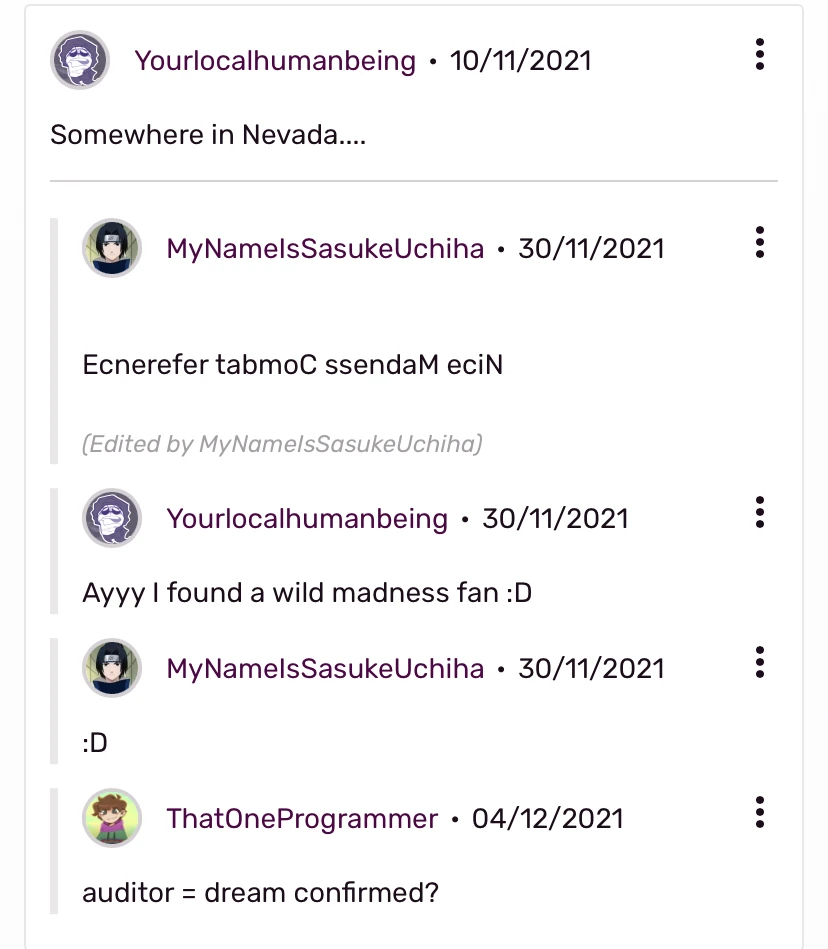Viewport: 828px width, 949px height.
Task: Open Yourlocalhumanbeing profile link on the top post
Action: (x=275, y=61)
